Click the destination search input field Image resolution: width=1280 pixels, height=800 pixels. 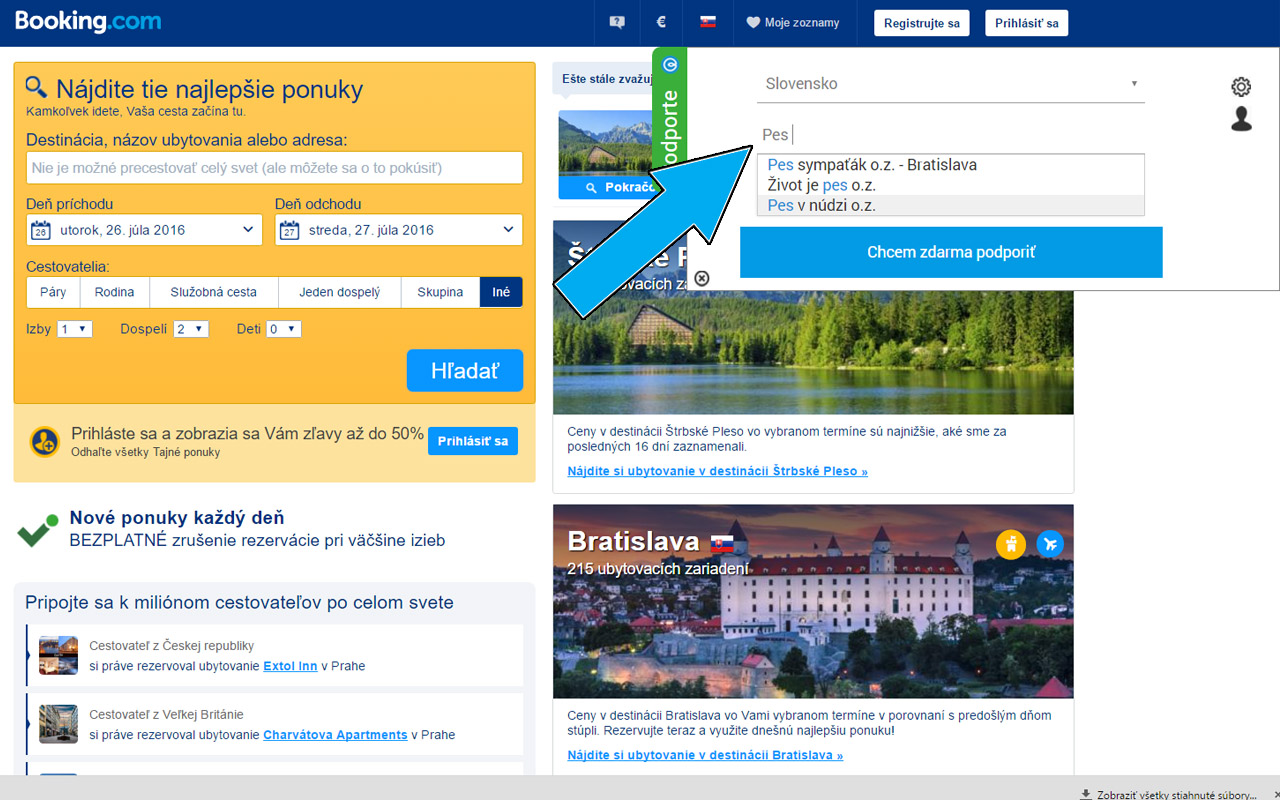coord(274,168)
